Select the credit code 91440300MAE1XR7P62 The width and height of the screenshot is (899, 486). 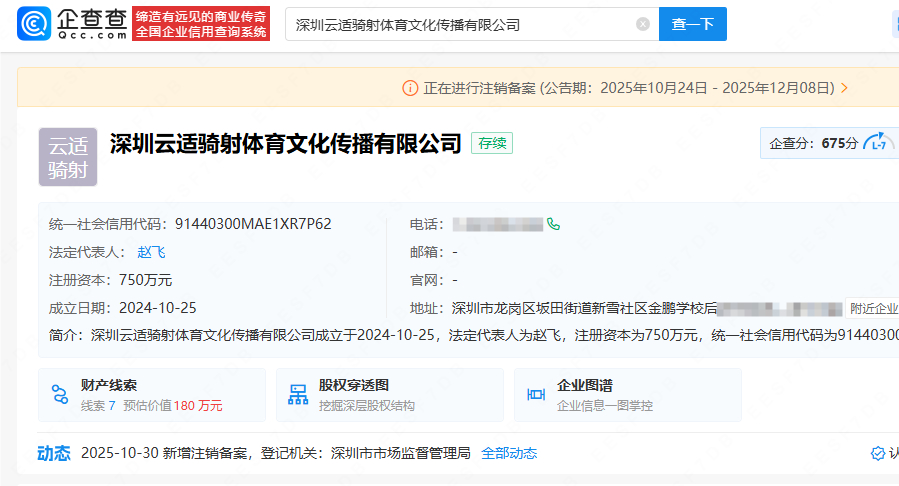253,224
